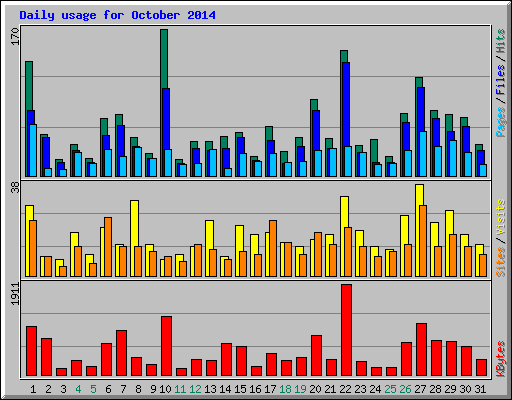The height and width of the screenshot is (400, 512).
Task: Click the tallest red KBytes bar on day 22
Action: [346, 330]
